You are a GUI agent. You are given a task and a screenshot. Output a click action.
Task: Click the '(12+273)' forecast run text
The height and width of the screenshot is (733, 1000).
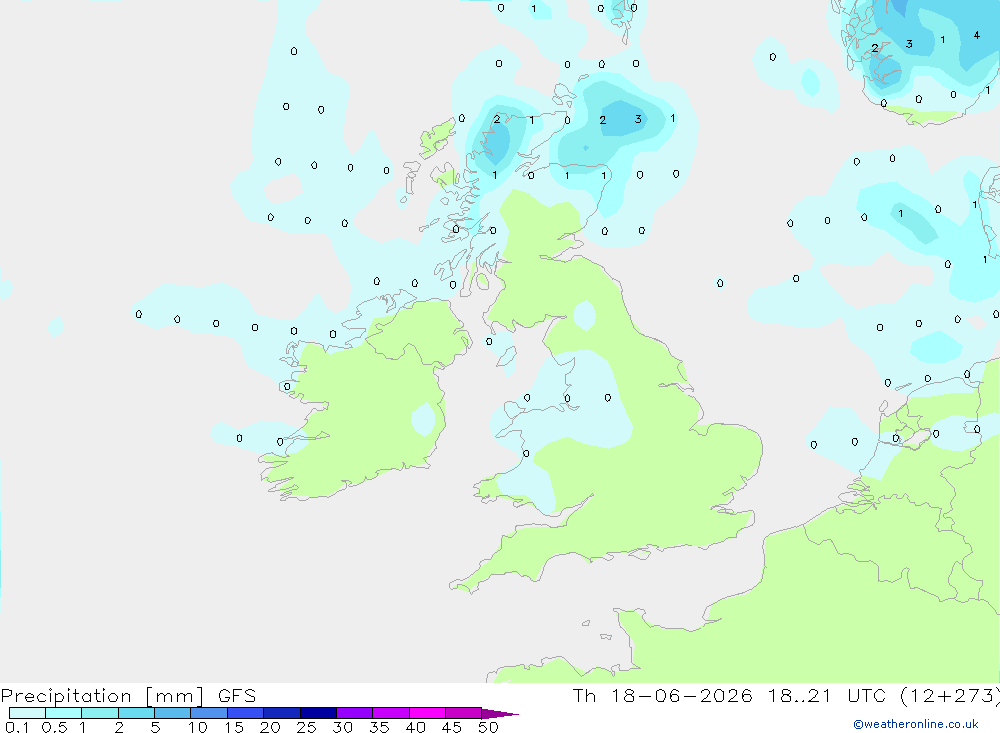tap(950, 696)
